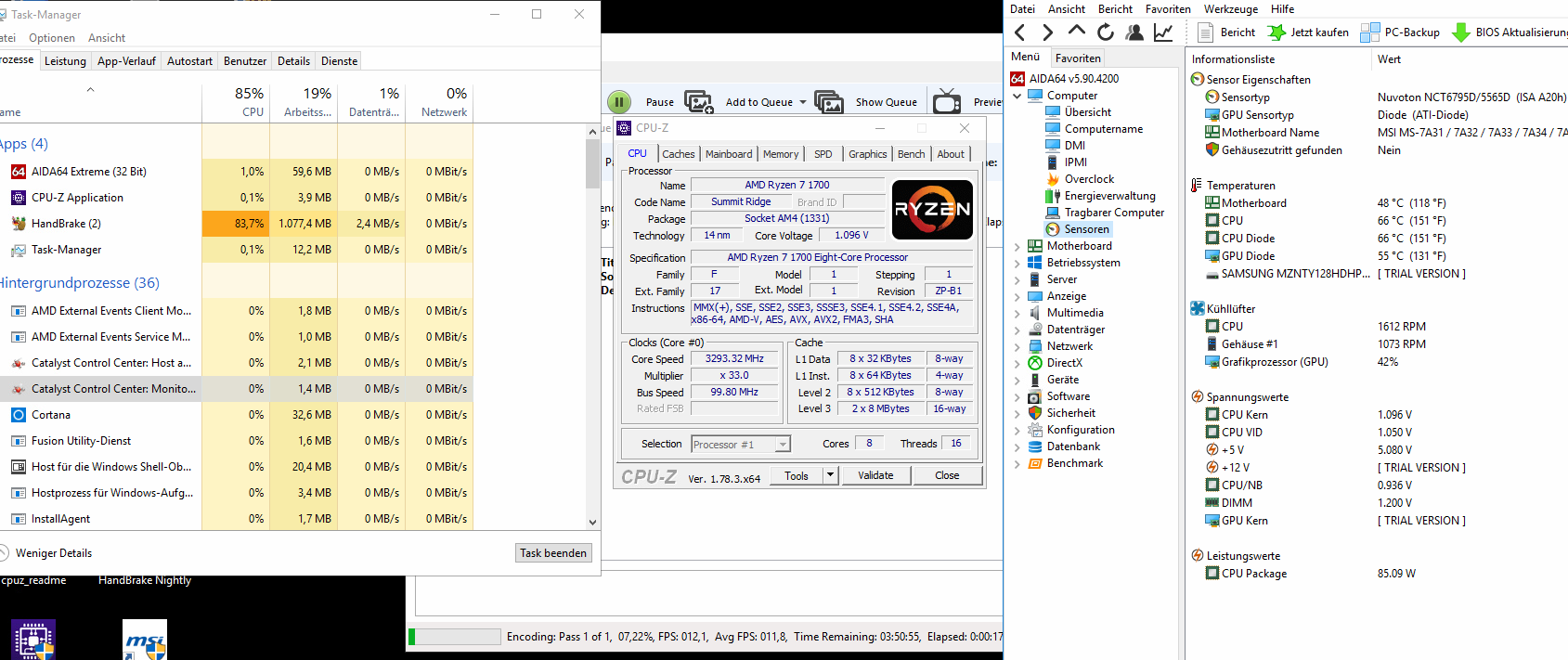This screenshot has width=1568, height=660.
Task: Click the BIOS Aktualisierung green arrow icon
Action: pos(1460,32)
